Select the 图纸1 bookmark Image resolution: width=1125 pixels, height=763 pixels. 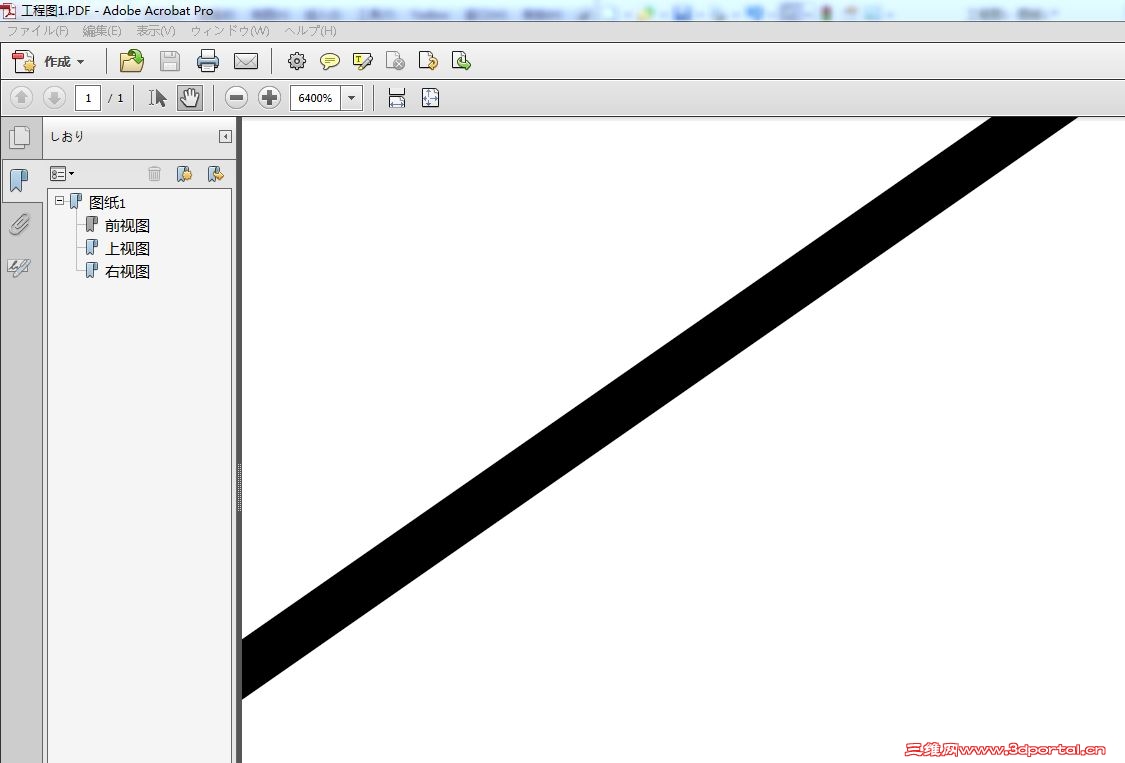tap(107, 203)
